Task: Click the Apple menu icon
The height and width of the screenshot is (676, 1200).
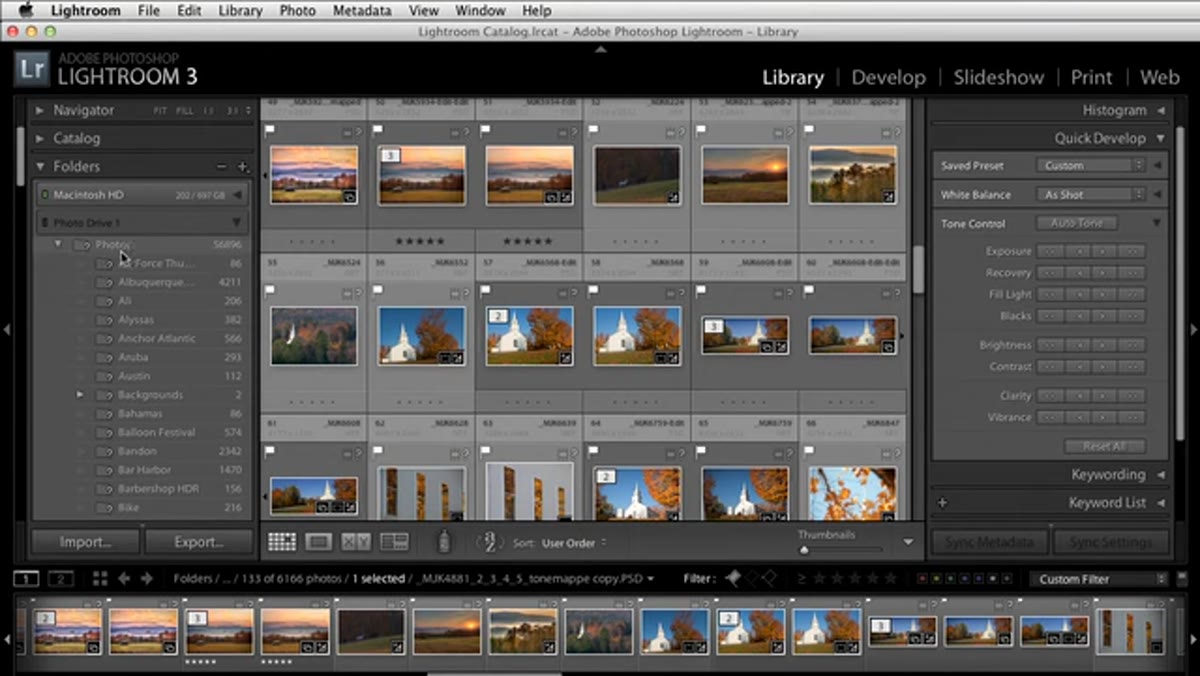Action: pyautogui.click(x=25, y=11)
